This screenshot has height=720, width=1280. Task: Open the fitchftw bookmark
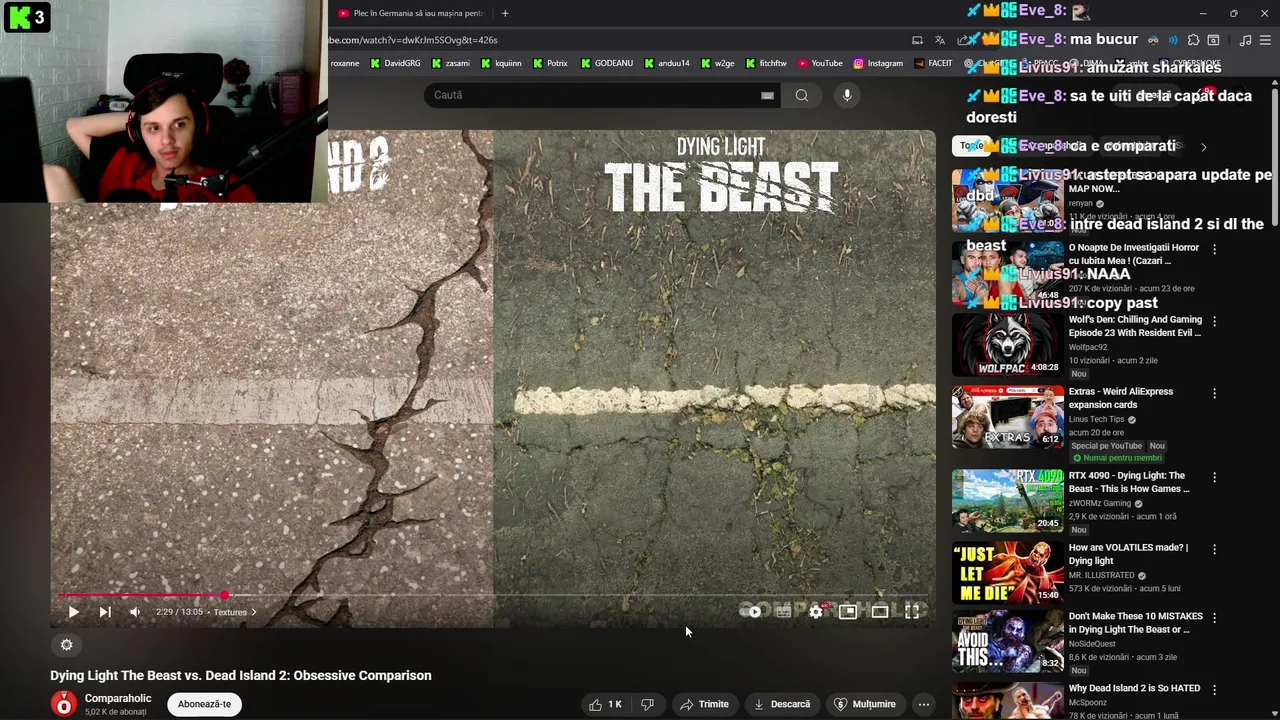(765, 63)
